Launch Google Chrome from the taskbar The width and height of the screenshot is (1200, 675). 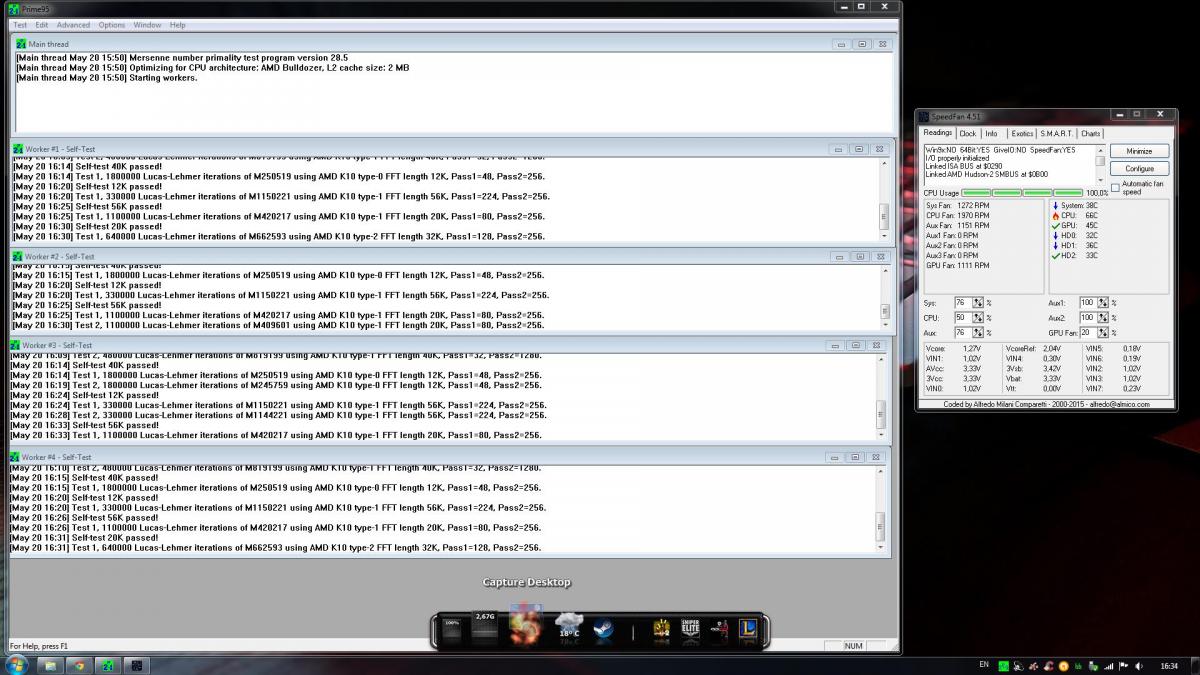79,665
